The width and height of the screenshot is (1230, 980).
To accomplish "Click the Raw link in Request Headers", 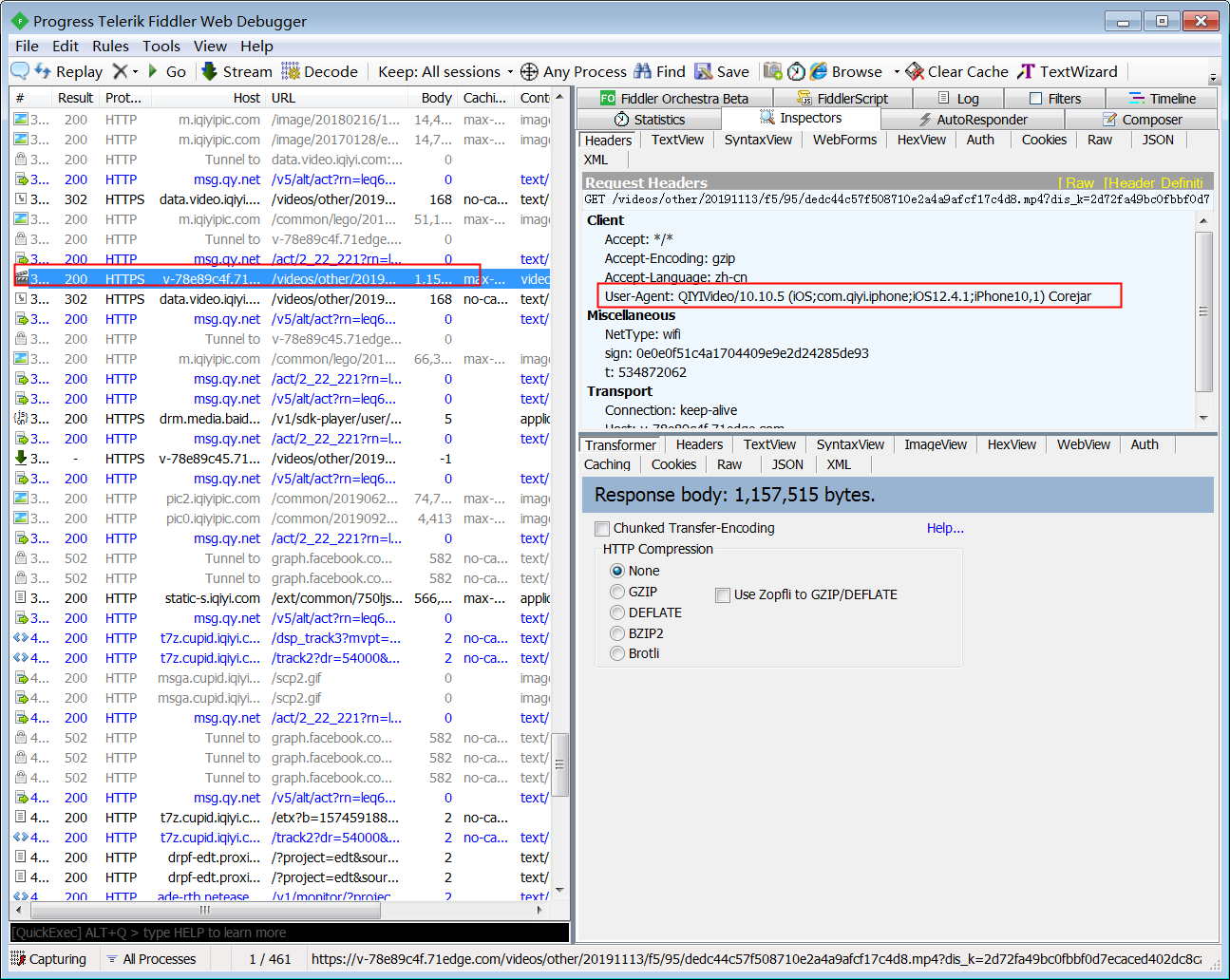I will click(x=1079, y=182).
